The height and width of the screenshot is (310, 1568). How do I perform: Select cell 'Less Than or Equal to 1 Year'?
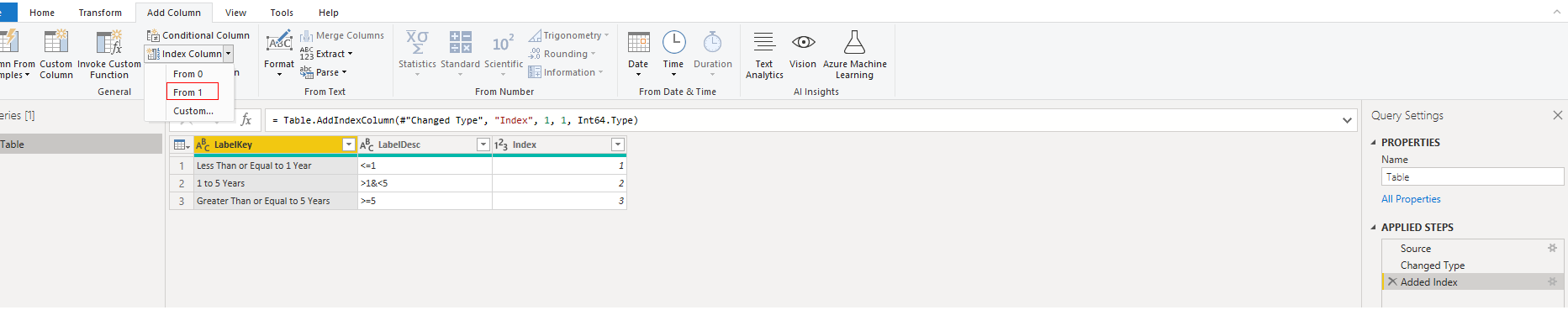point(276,166)
